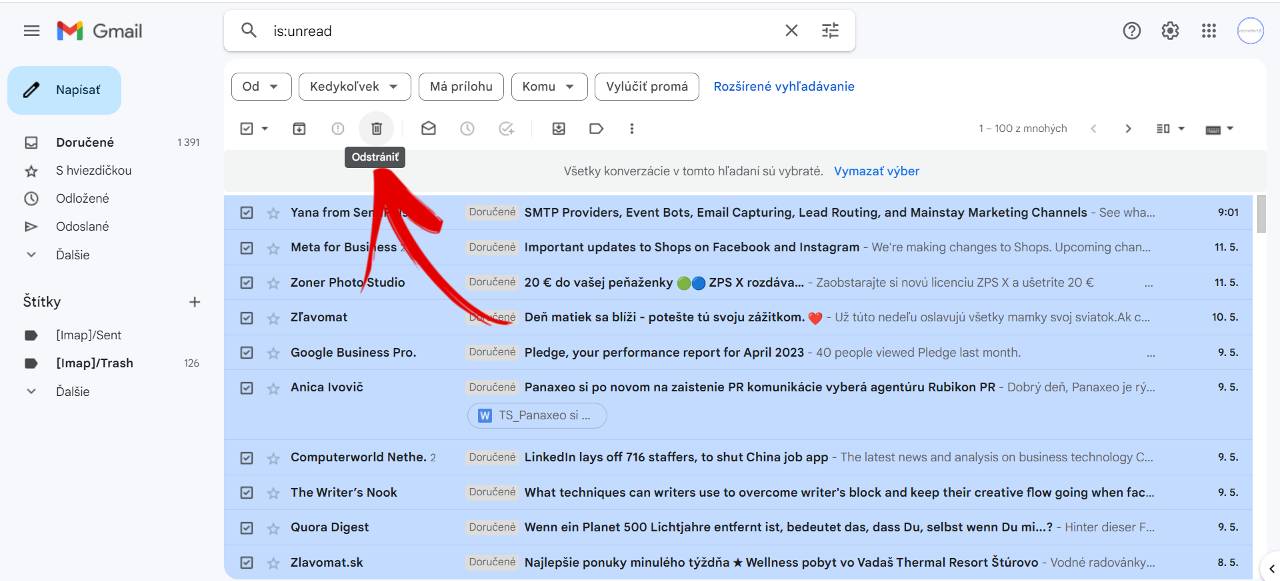Image resolution: width=1280 pixels, height=581 pixels.
Task: Show side panel arrow at bottom right
Action: [x=1269, y=569]
